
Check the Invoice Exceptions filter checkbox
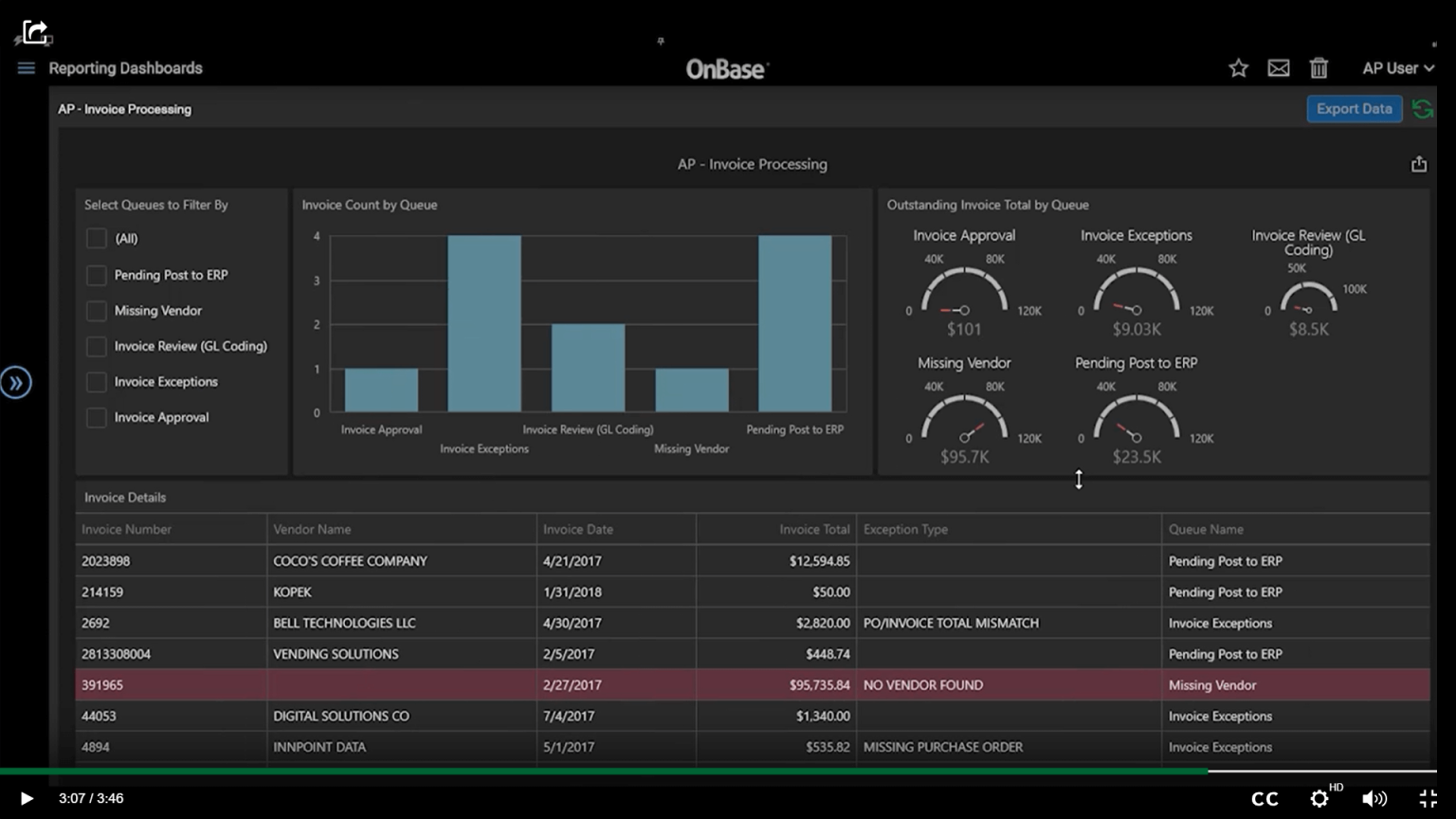tap(96, 381)
